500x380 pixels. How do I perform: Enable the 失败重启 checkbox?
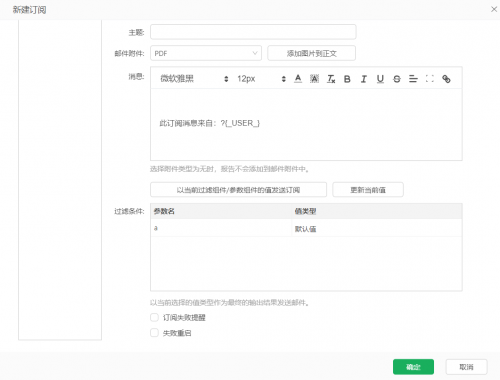[x=154, y=333]
